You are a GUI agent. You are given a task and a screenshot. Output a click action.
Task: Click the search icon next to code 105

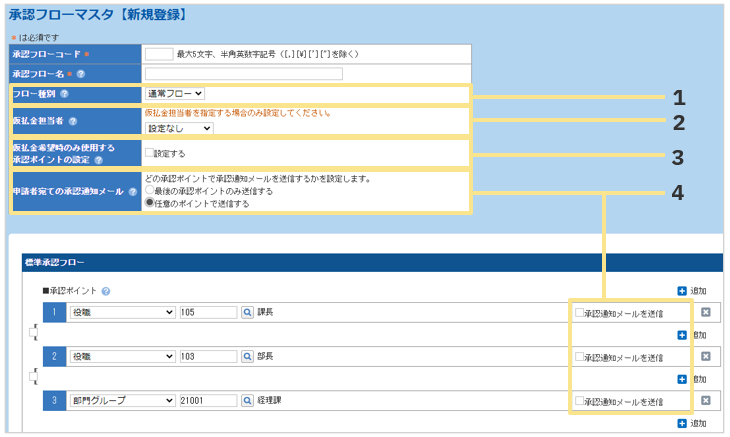248,312
